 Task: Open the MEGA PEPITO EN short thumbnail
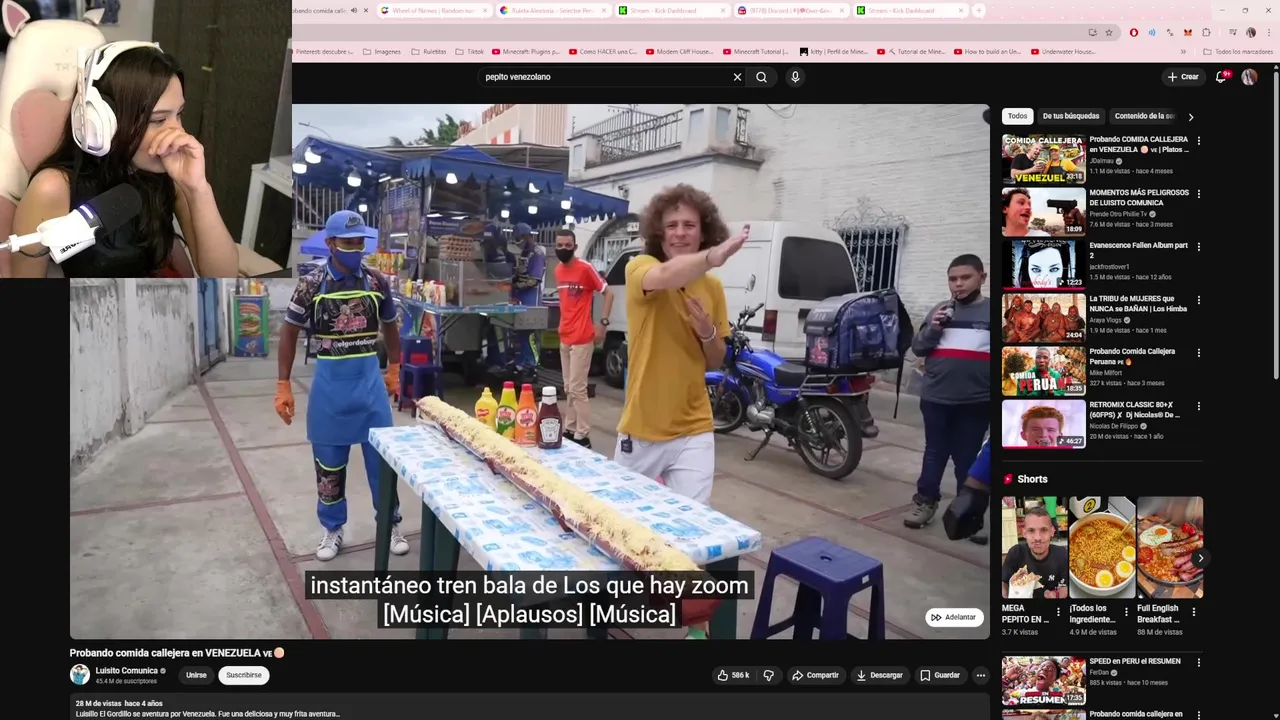1035,547
